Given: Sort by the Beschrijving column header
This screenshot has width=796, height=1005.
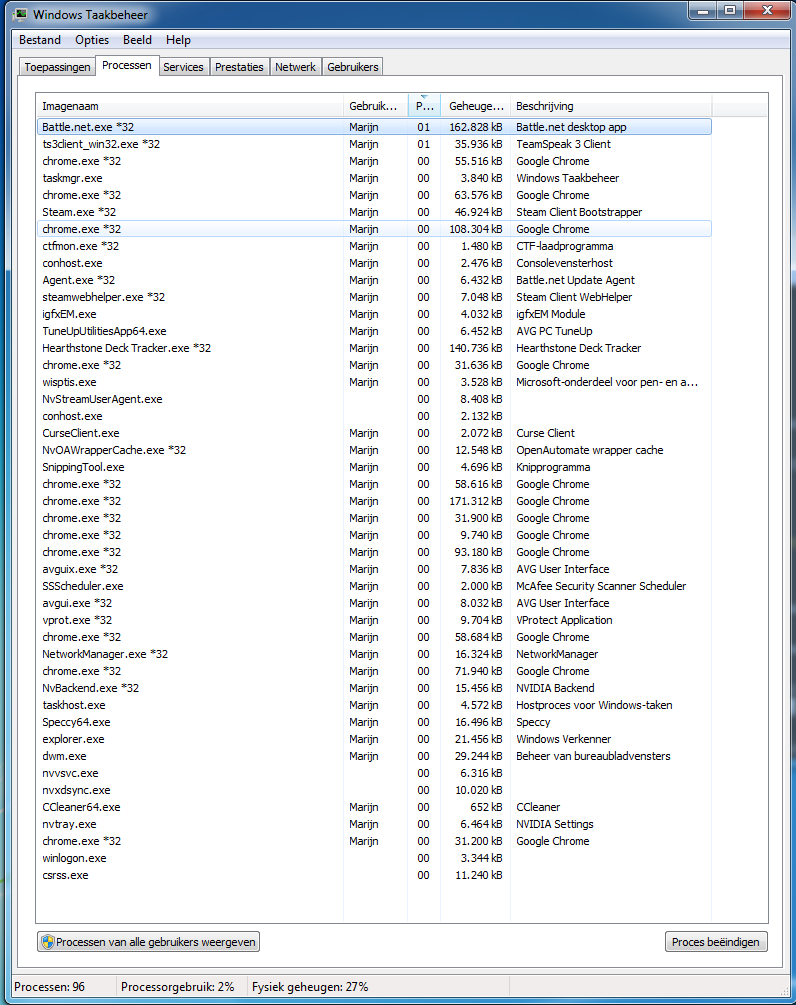Looking at the screenshot, I should (611, 106).
